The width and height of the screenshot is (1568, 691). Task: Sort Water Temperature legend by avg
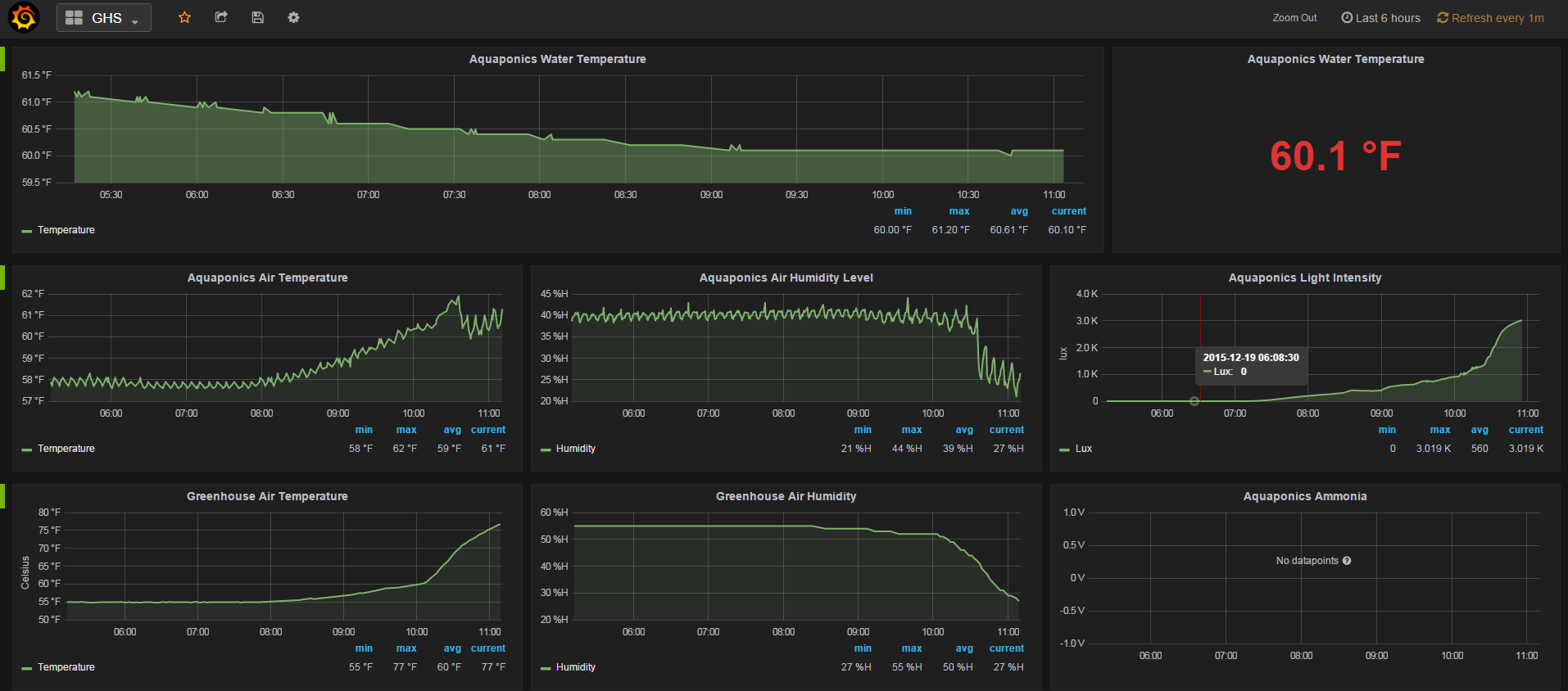1019,211
